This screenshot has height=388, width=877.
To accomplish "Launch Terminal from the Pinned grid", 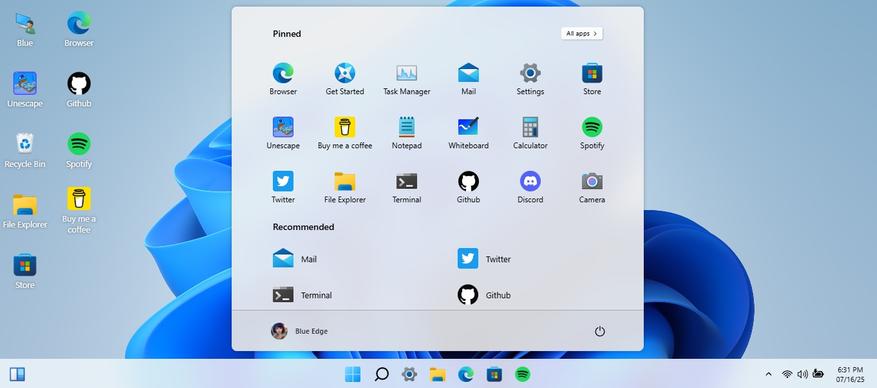I will (407, 187).
